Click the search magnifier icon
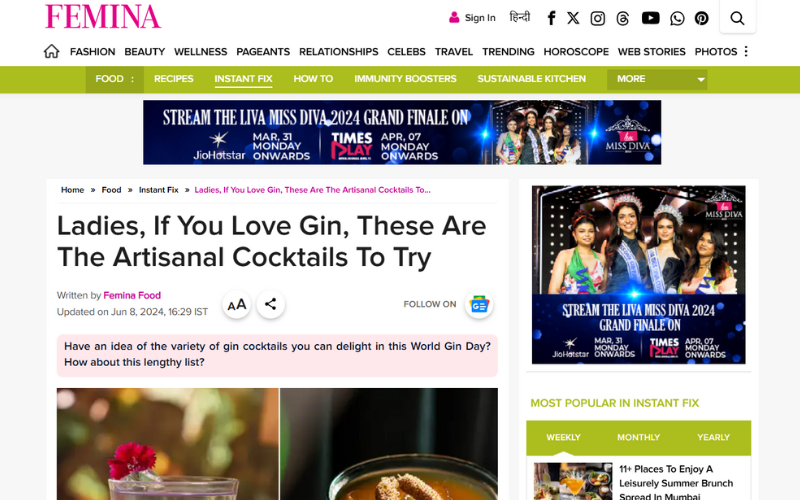The width and height of the screenshot is (800, 500). 737,18
